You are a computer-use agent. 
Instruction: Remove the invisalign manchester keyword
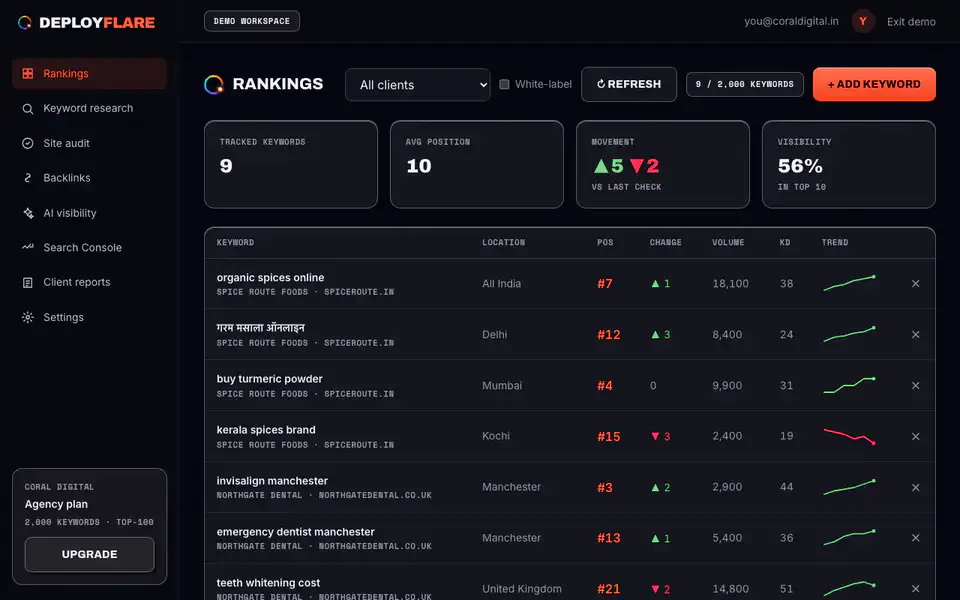(915, 487)
